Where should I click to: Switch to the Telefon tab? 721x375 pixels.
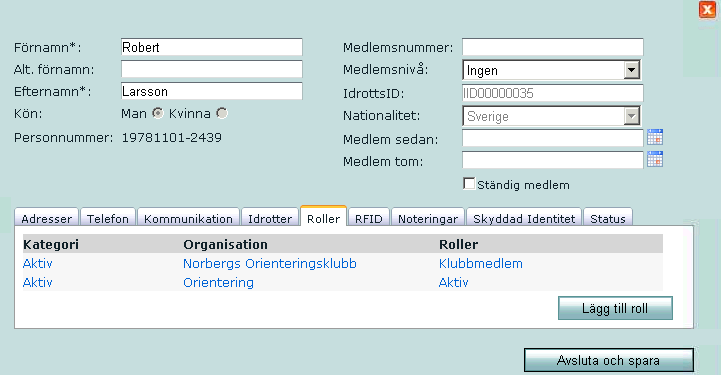click(108, 218)
